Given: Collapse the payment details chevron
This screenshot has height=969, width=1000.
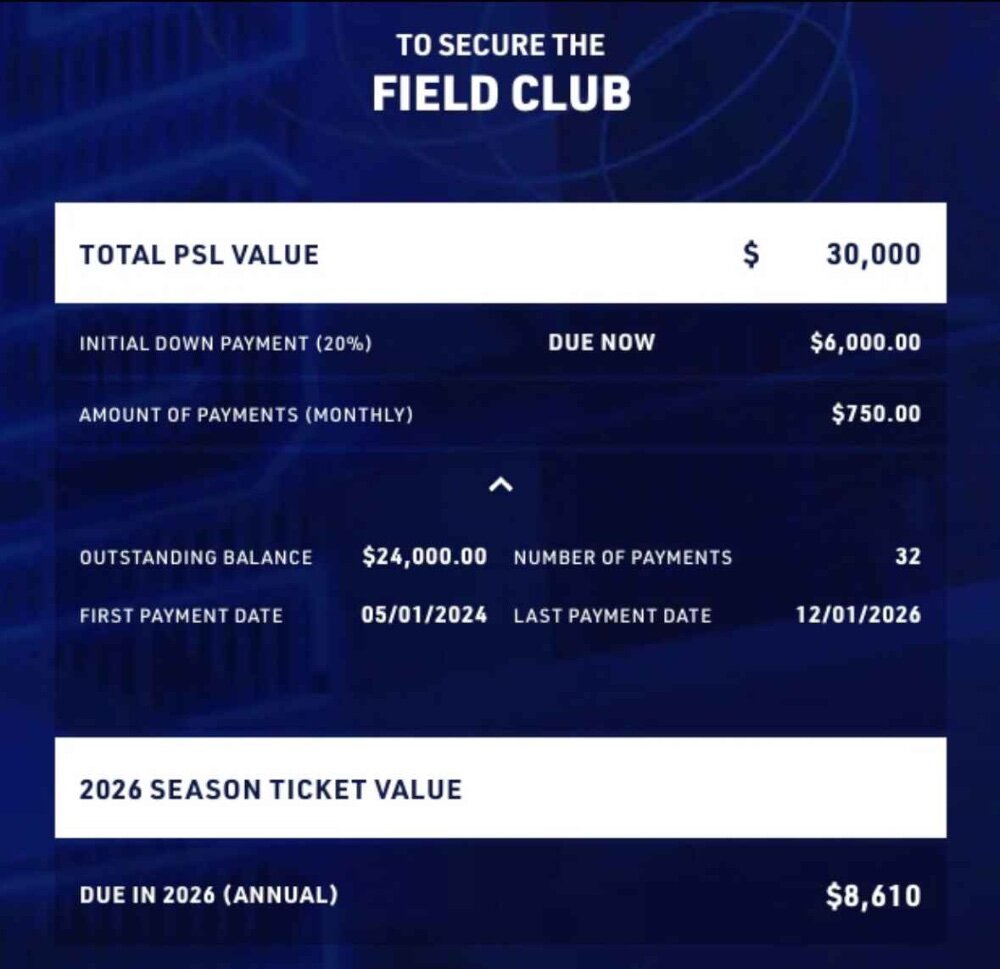Looking at the screenshot, I should pos(501,485).
